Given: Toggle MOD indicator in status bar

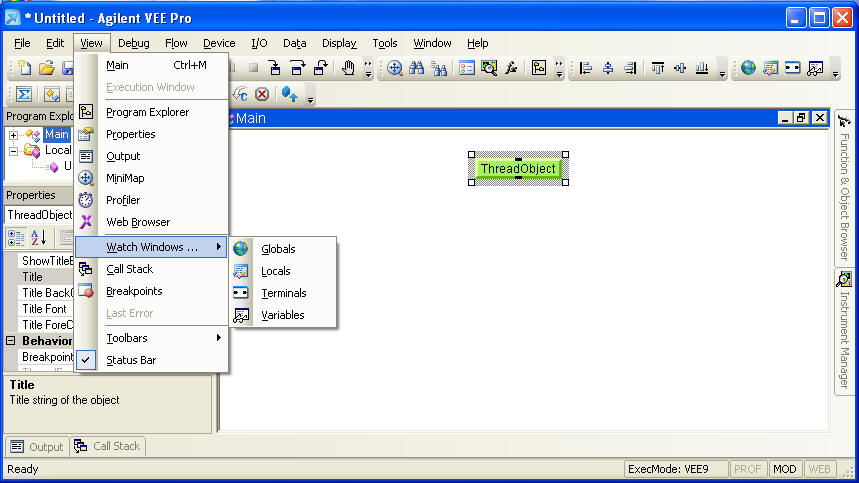Looking at the screenshot, I should (x=785, y=469).
